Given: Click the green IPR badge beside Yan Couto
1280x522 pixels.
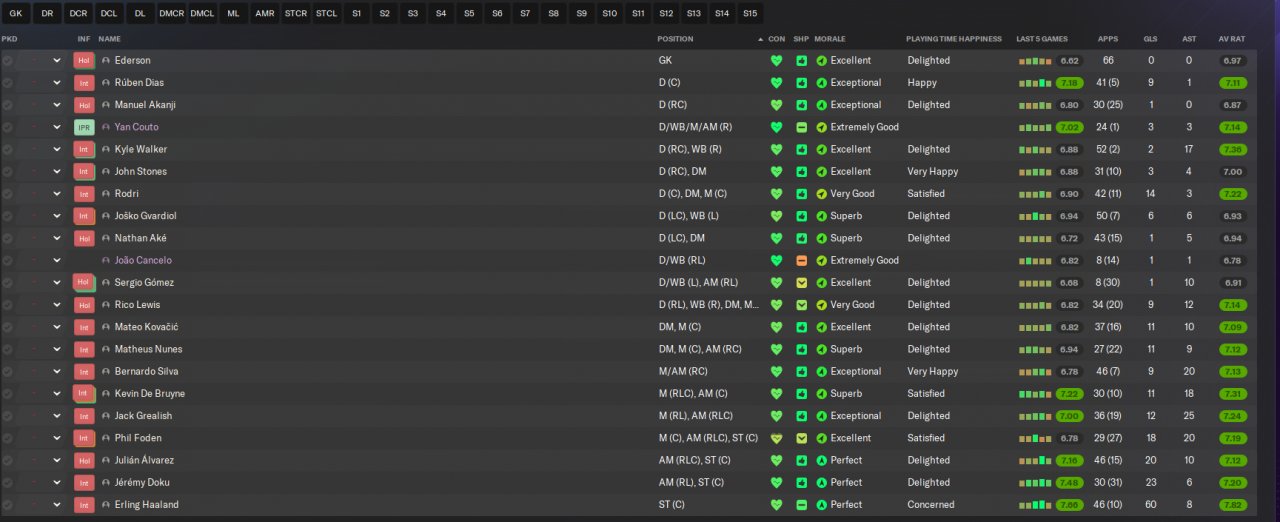Looking at the screenshot, I should pos(84,127).
